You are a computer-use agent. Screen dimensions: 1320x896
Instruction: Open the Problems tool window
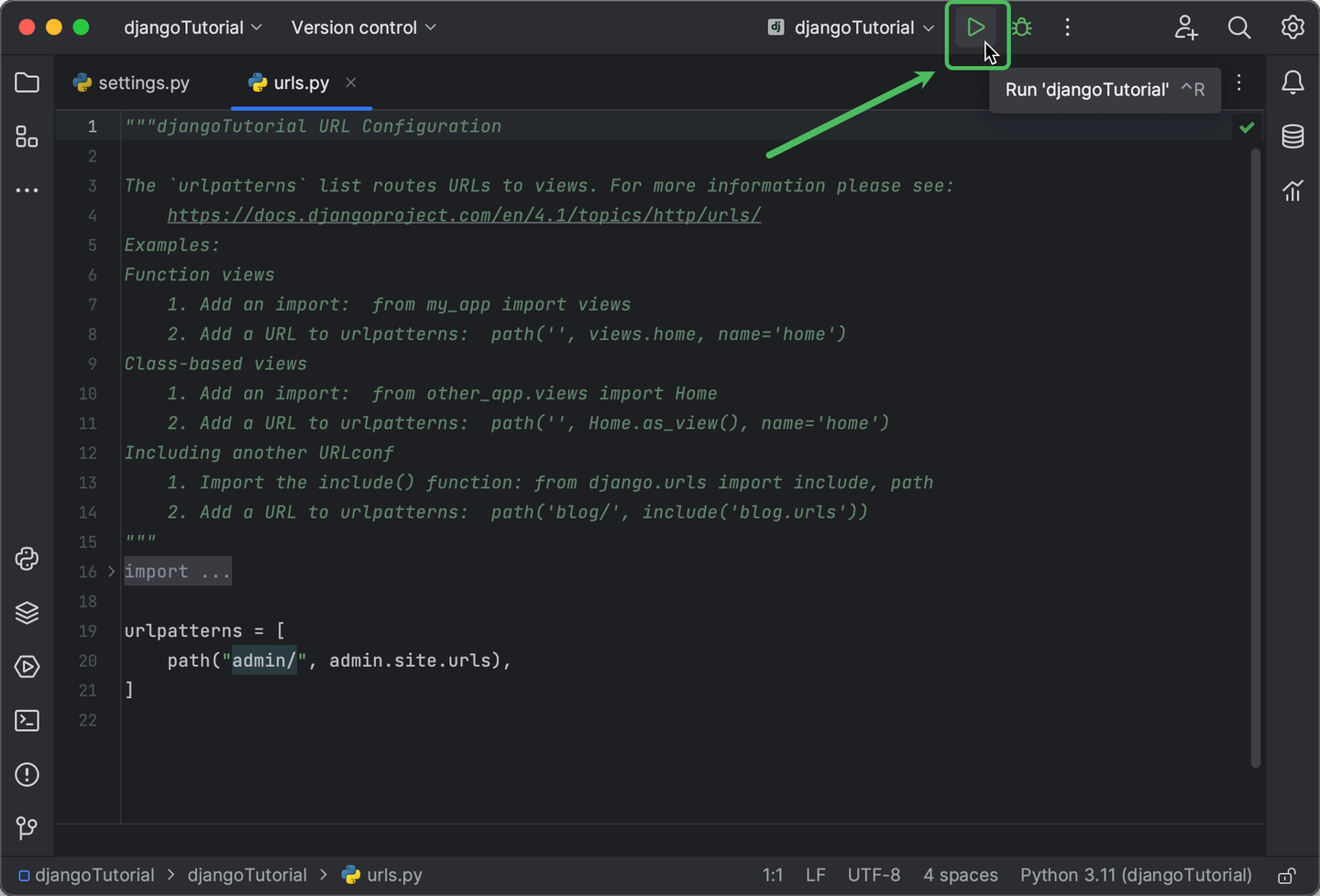(27, 774)
